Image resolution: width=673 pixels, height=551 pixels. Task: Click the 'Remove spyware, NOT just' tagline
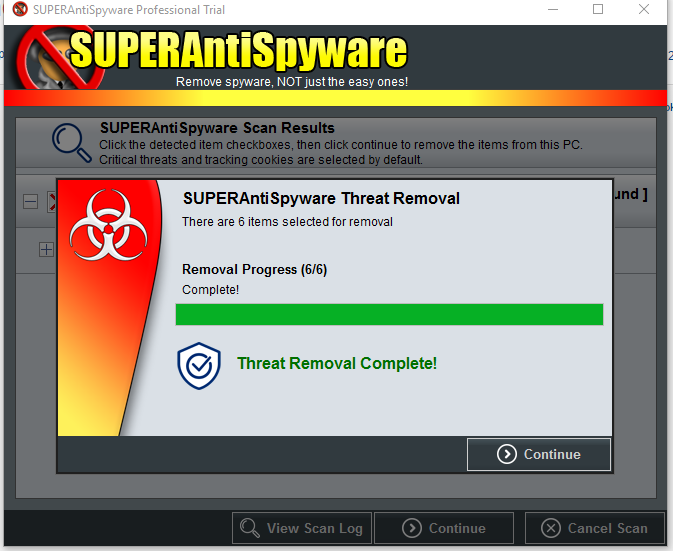tap(292, 82)
